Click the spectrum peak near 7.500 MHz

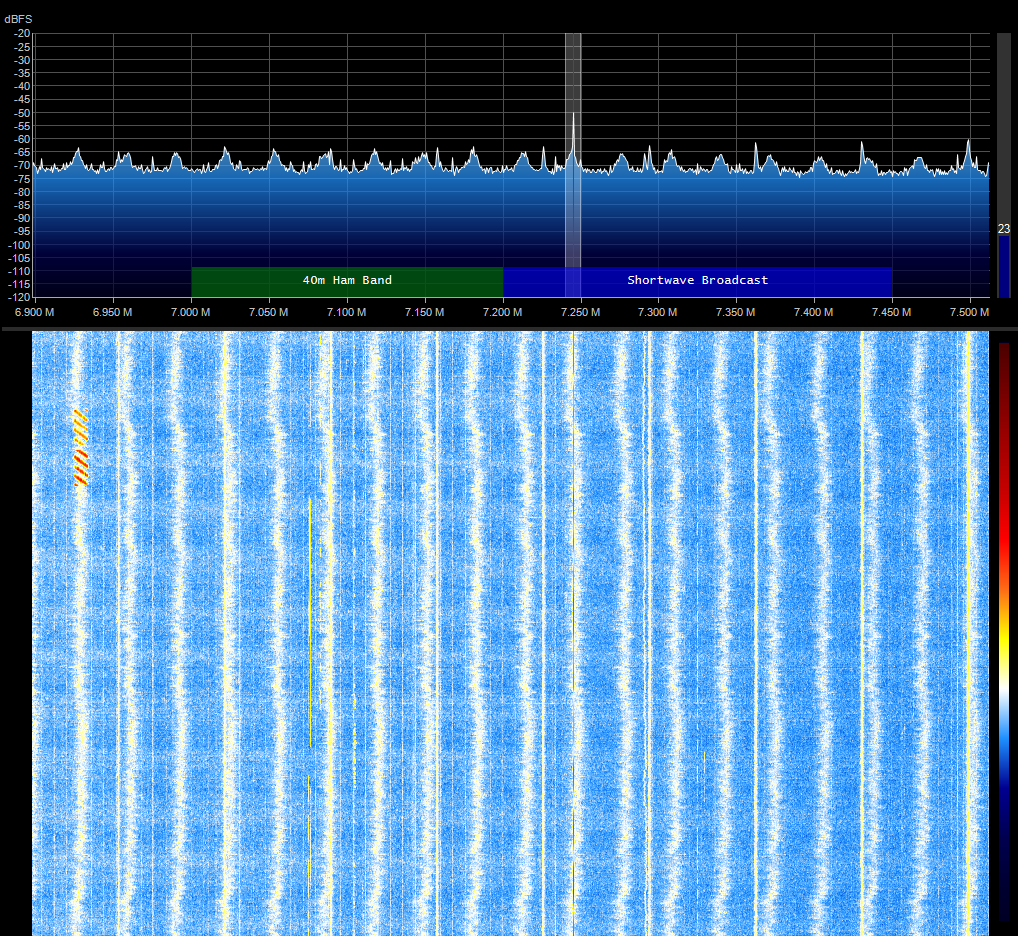click(x=968, y=143)
